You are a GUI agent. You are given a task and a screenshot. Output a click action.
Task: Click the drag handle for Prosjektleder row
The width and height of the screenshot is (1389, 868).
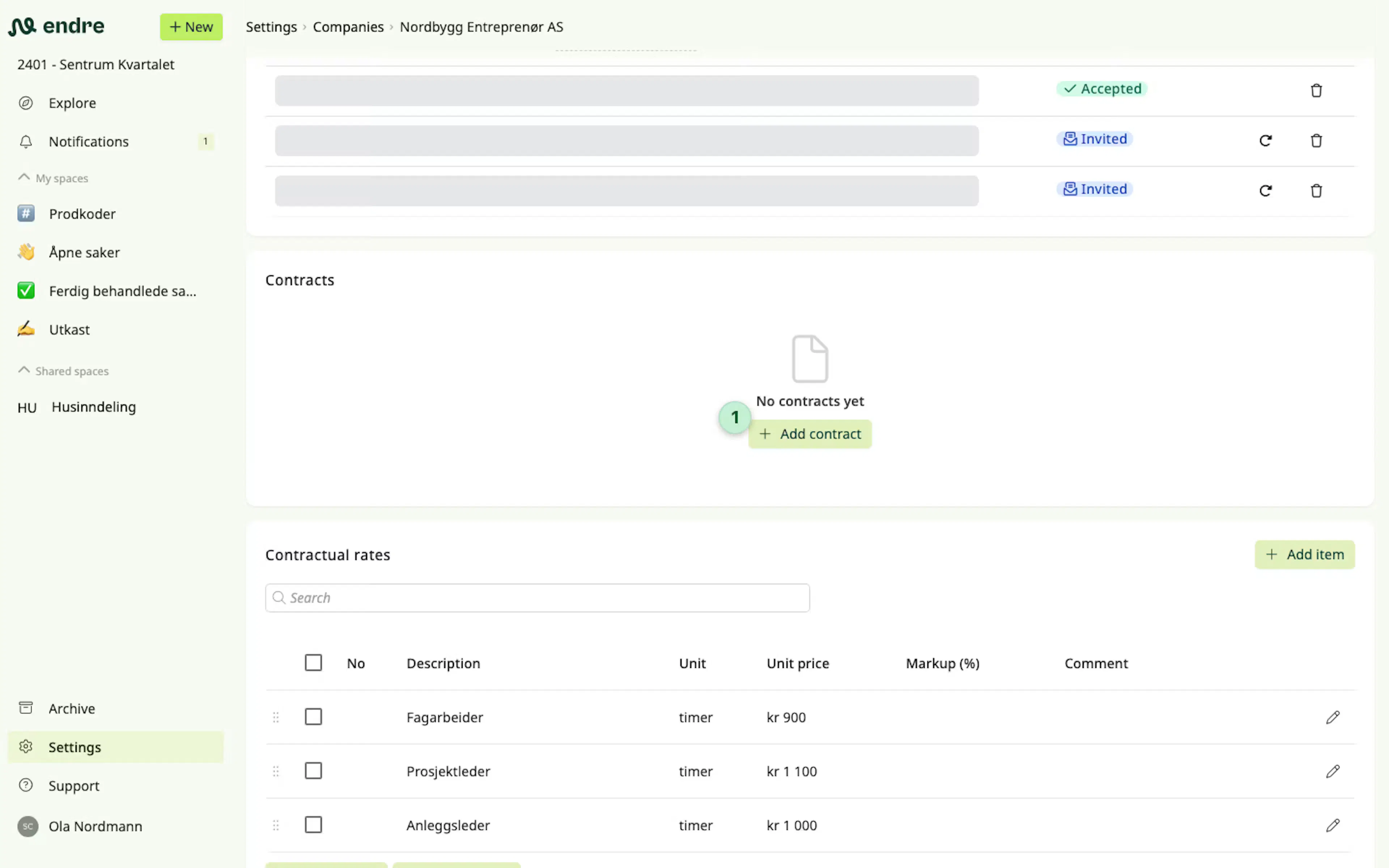click(276, 771)
